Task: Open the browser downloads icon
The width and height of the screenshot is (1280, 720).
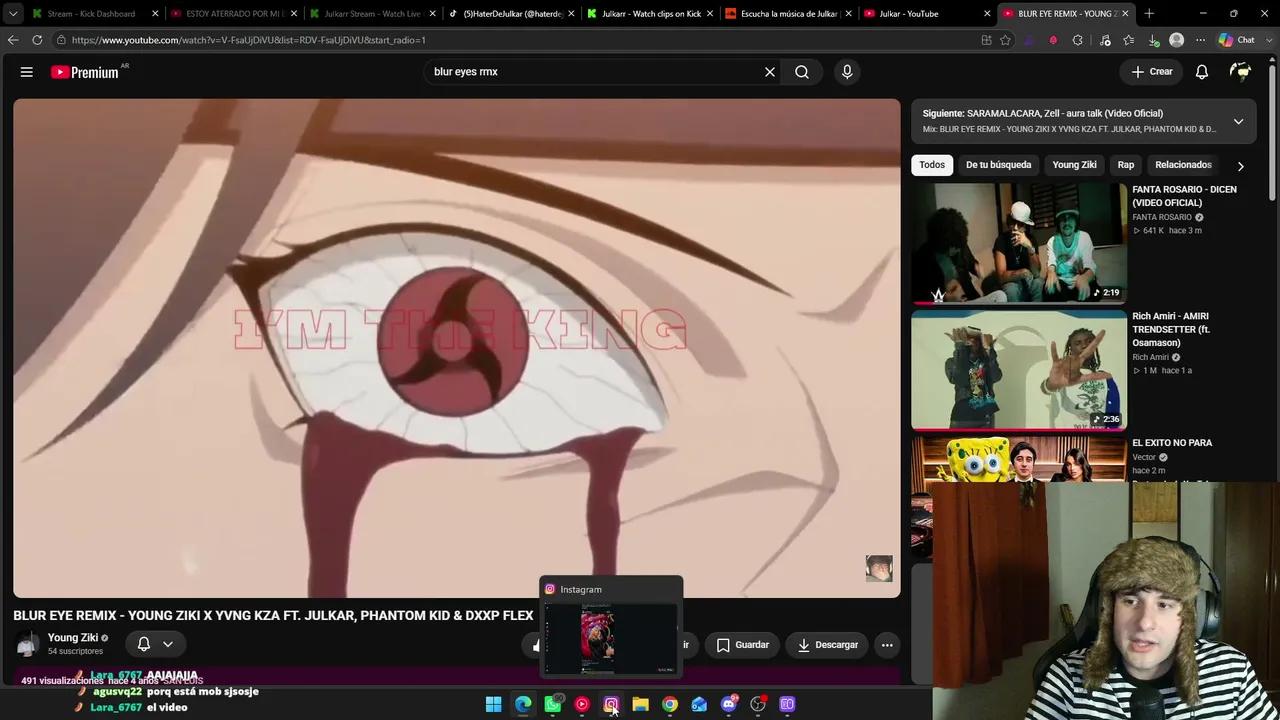Action: (1153, 40)
